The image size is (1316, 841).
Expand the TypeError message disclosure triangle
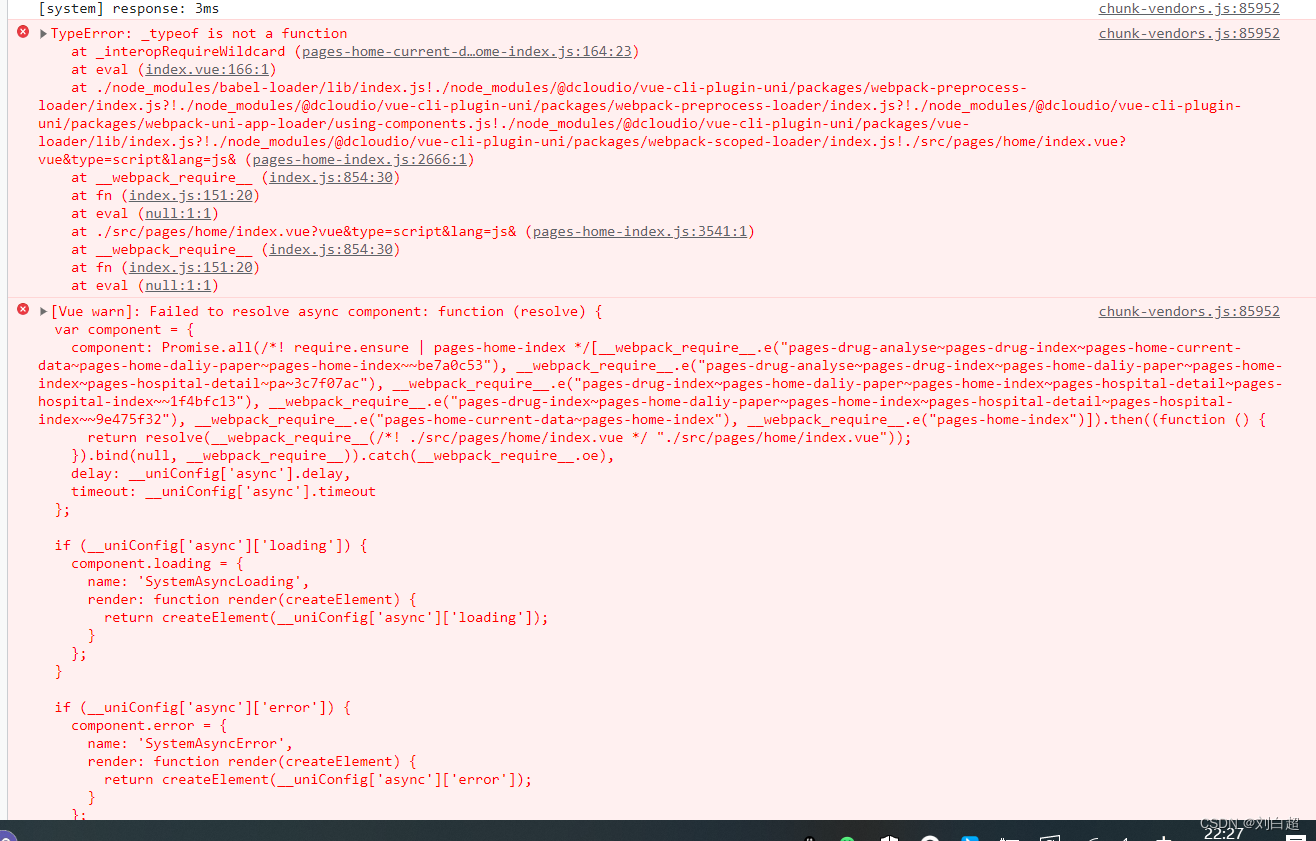pos(43,34)
